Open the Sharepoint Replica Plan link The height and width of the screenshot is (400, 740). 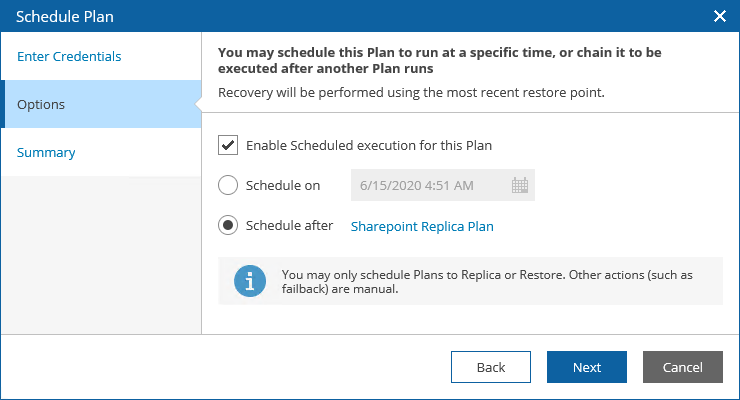422,226
